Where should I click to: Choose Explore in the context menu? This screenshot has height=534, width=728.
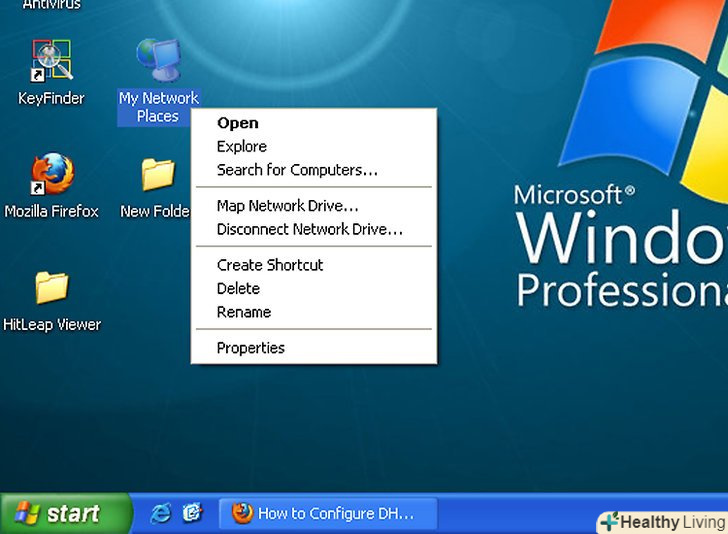(x=313, y=147)
